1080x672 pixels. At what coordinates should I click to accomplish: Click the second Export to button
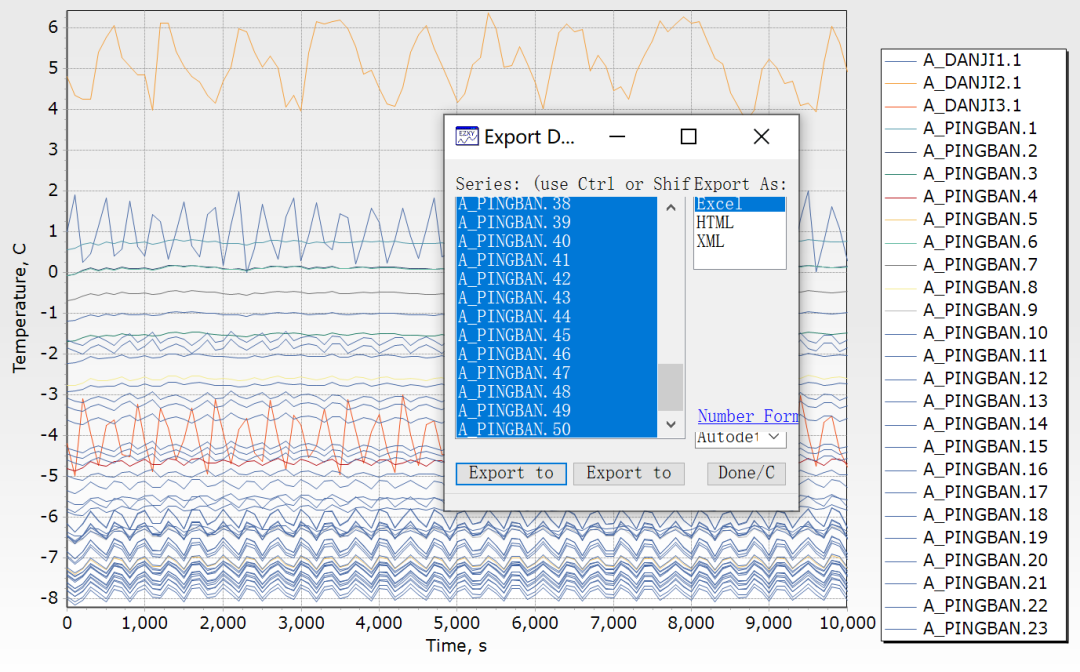coord(629,474)
